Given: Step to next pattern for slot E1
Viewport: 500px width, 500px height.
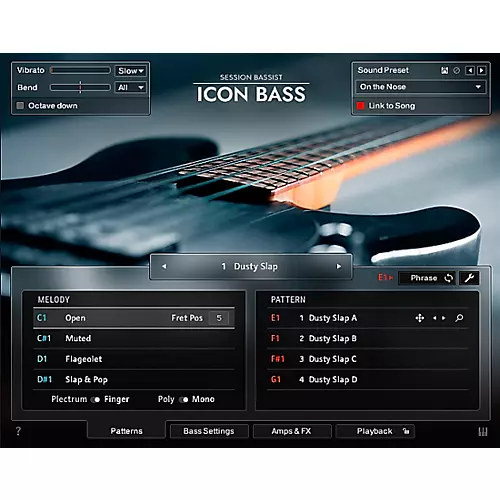Looking at the screenshot, I should click(x=444, y=318).
